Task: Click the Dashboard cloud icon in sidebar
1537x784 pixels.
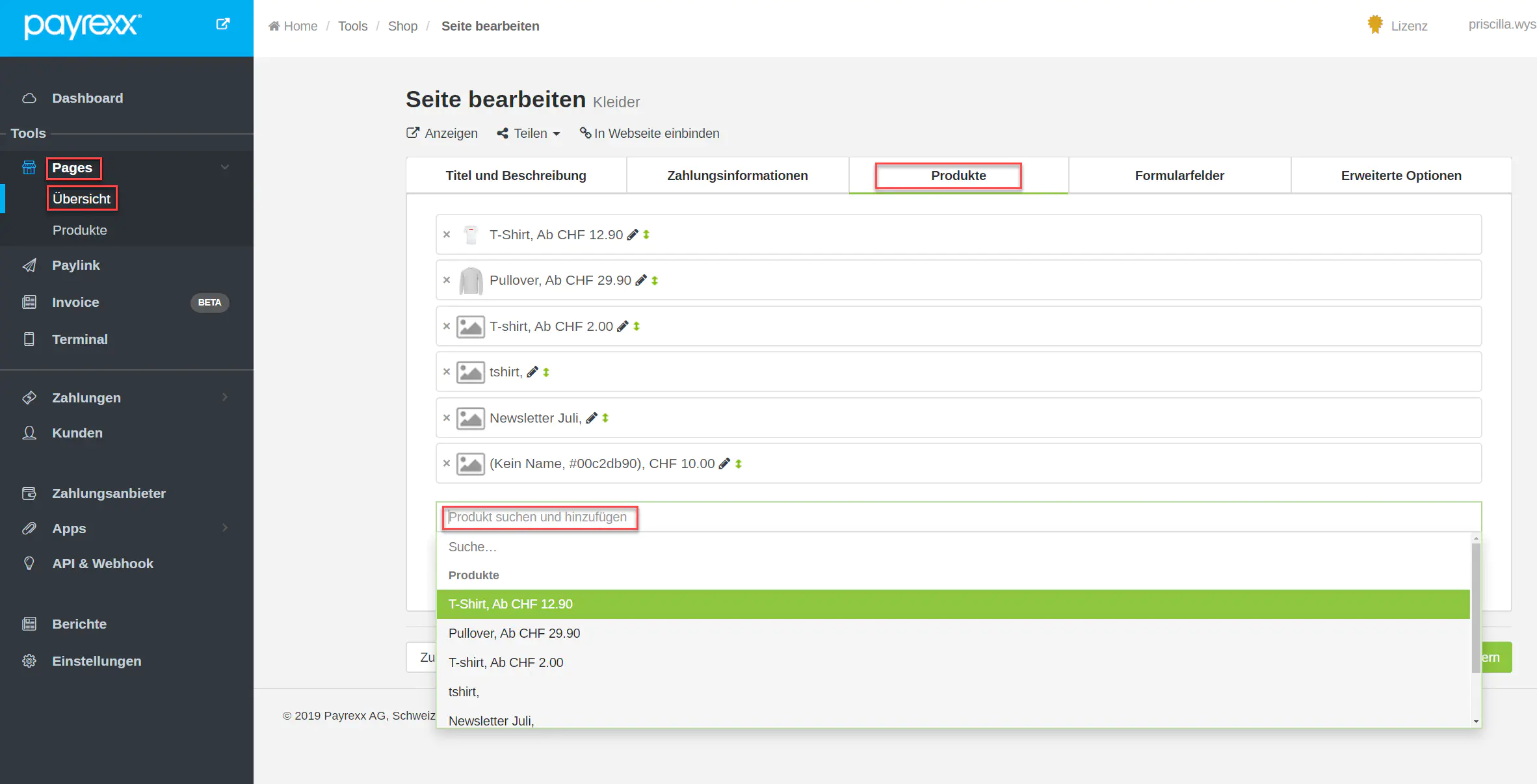Action: pyautogui.click(x=29, y=98)
